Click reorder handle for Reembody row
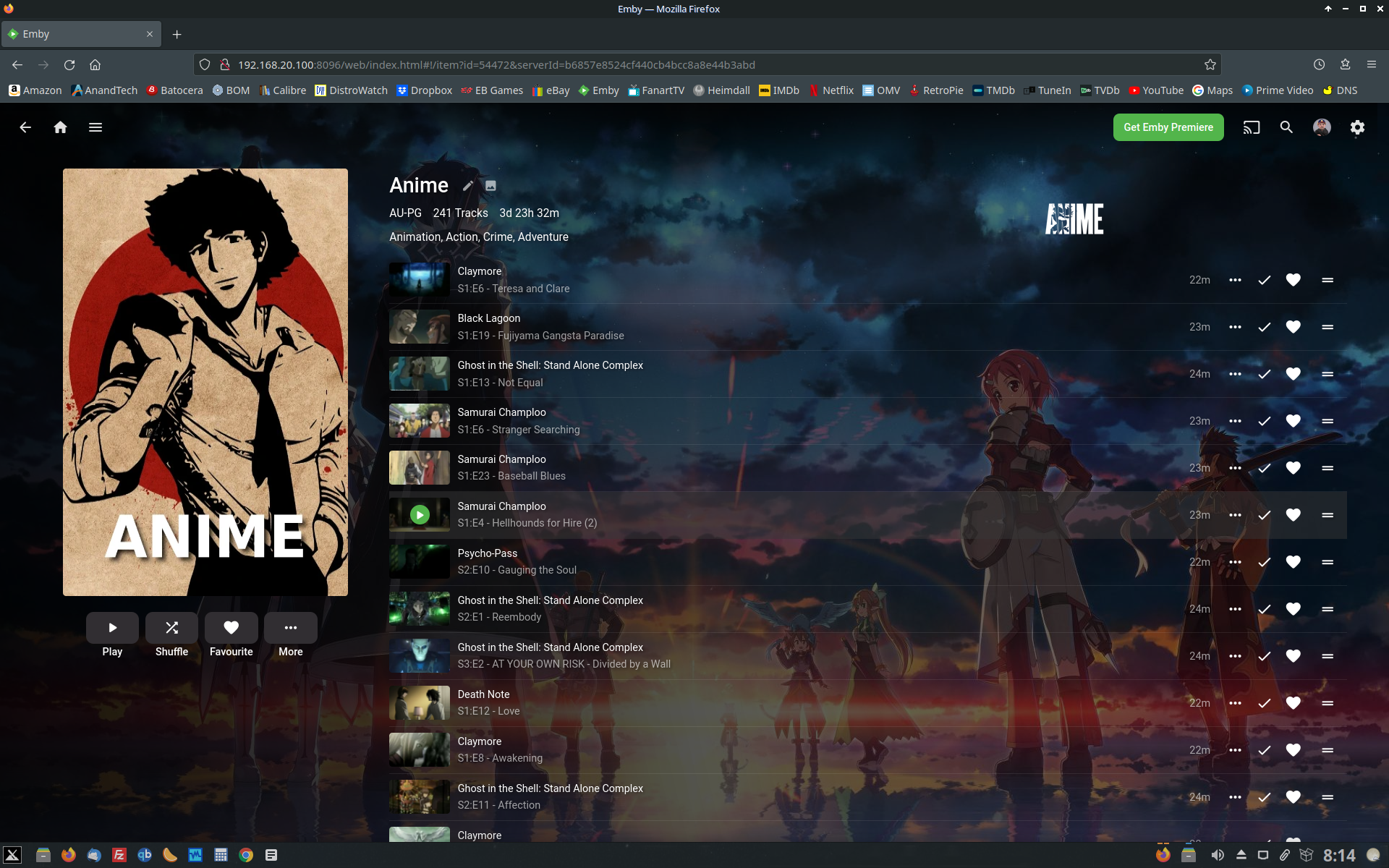Image resolution: width=1389 pixels, height=868 pixels. tap(1328, 609)
